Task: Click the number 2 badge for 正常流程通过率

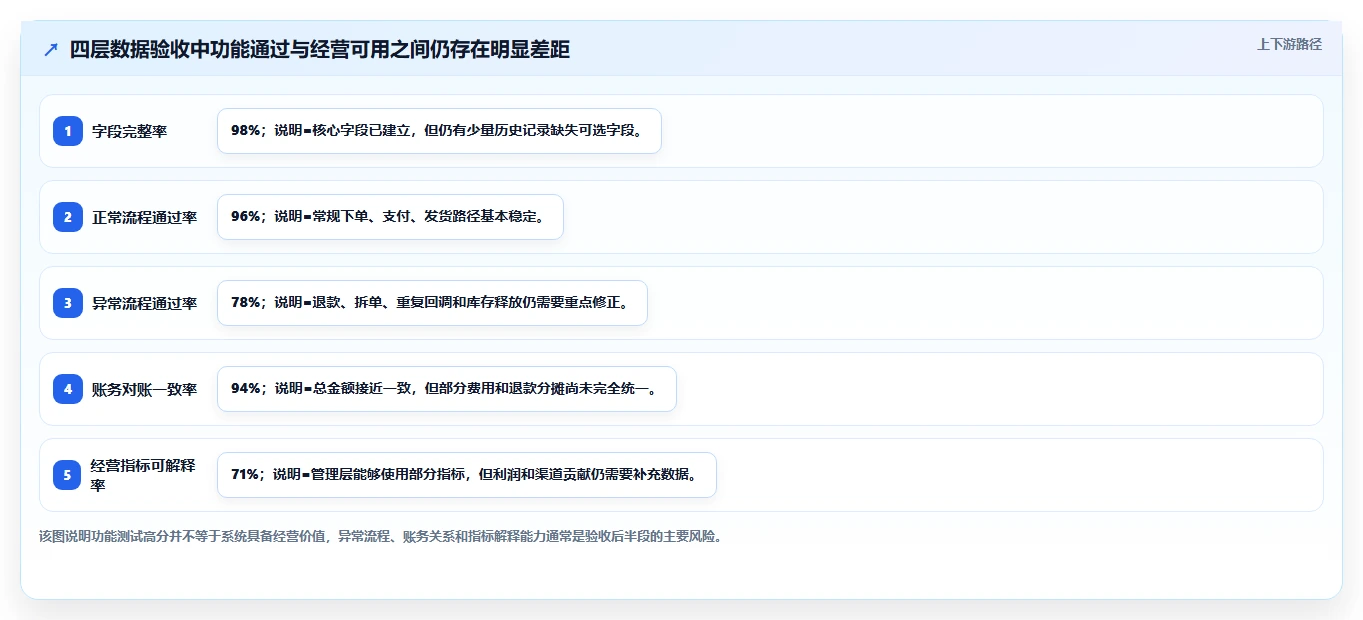Action: click(x=68, y=217)
